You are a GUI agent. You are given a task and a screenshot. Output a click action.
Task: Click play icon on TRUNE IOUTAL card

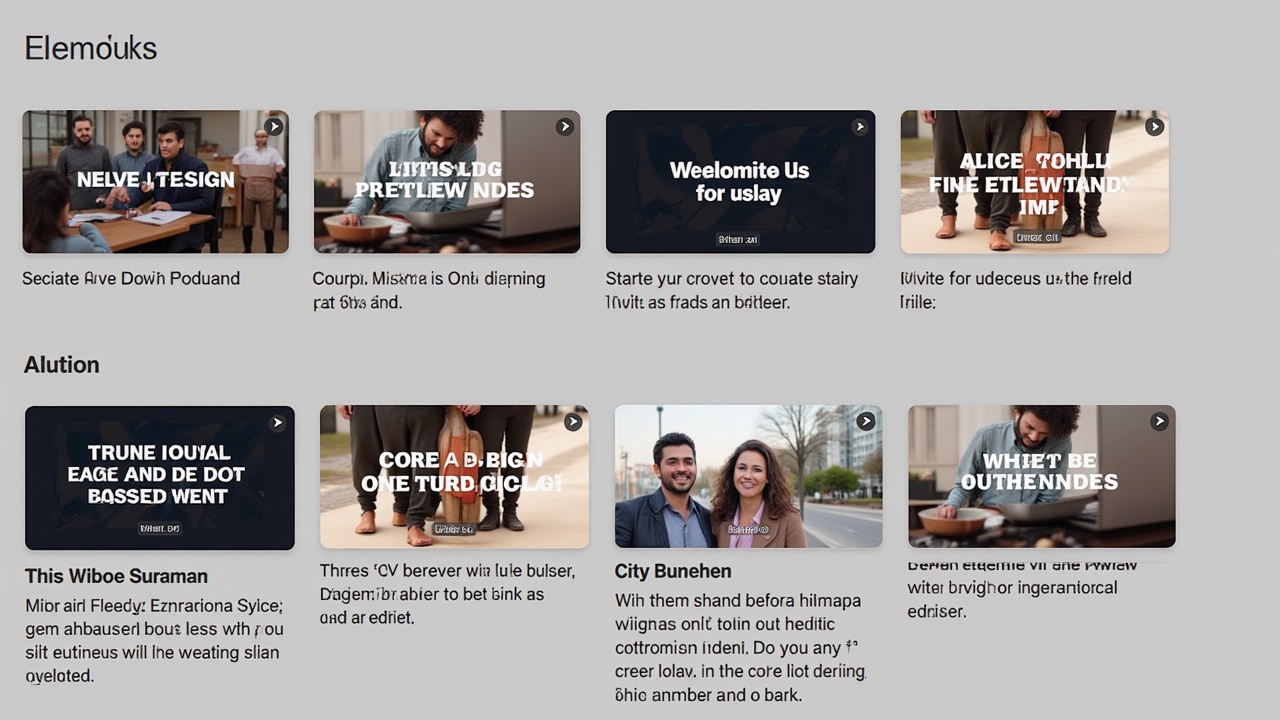(x=277, y=423)
